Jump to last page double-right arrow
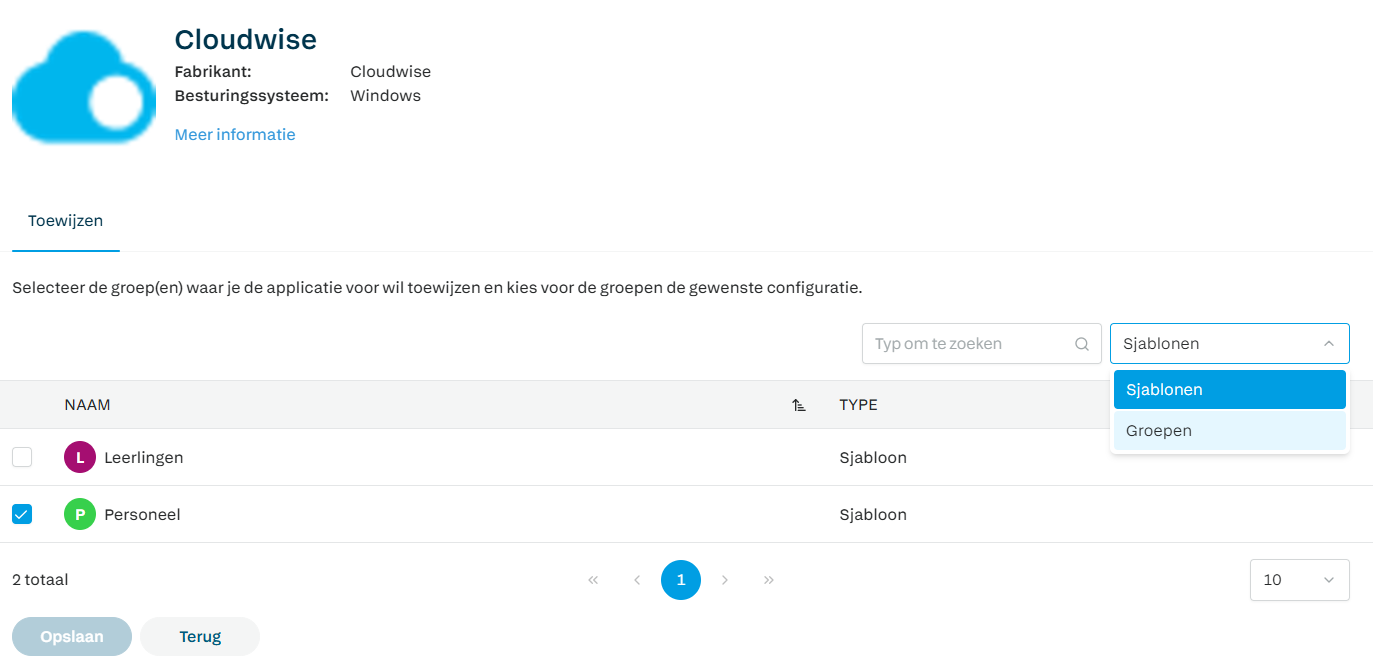This screenshot has height=670, width=1373. [x=769, y=580]
